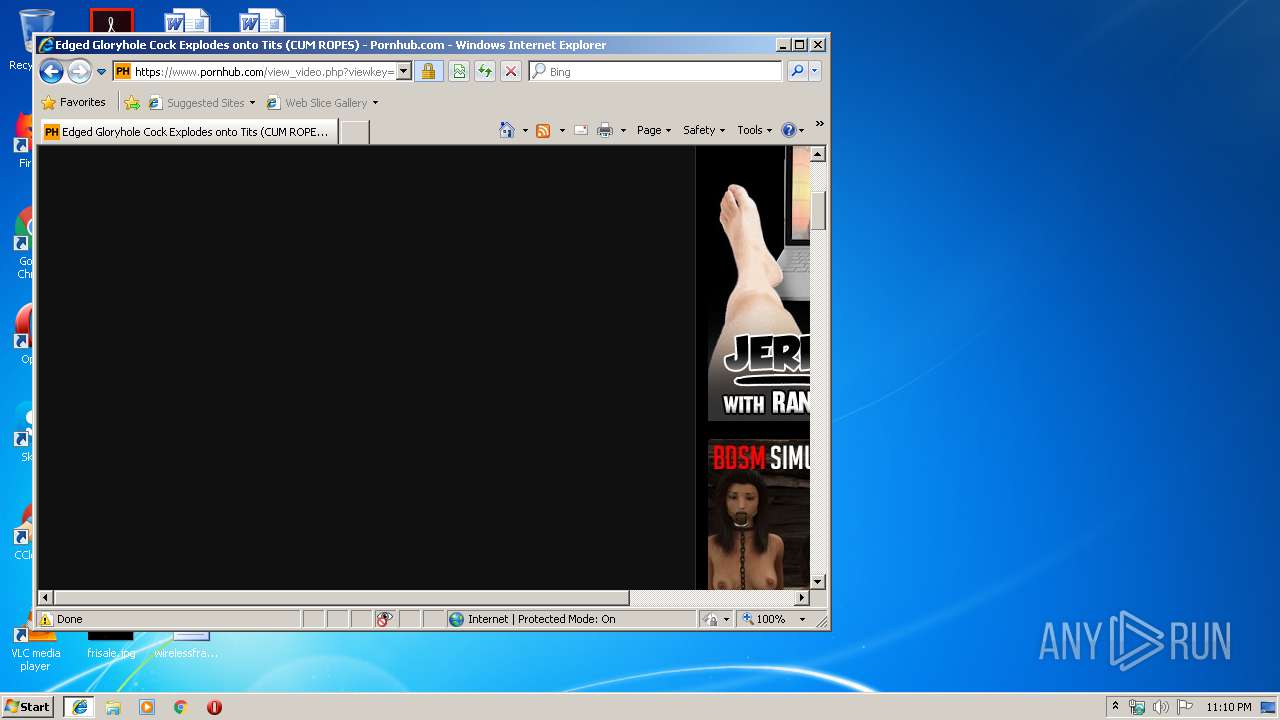The height and width of the screenshot is (720, 1280).
Task: Change zoom level via the 100% button
Action: 764,619
